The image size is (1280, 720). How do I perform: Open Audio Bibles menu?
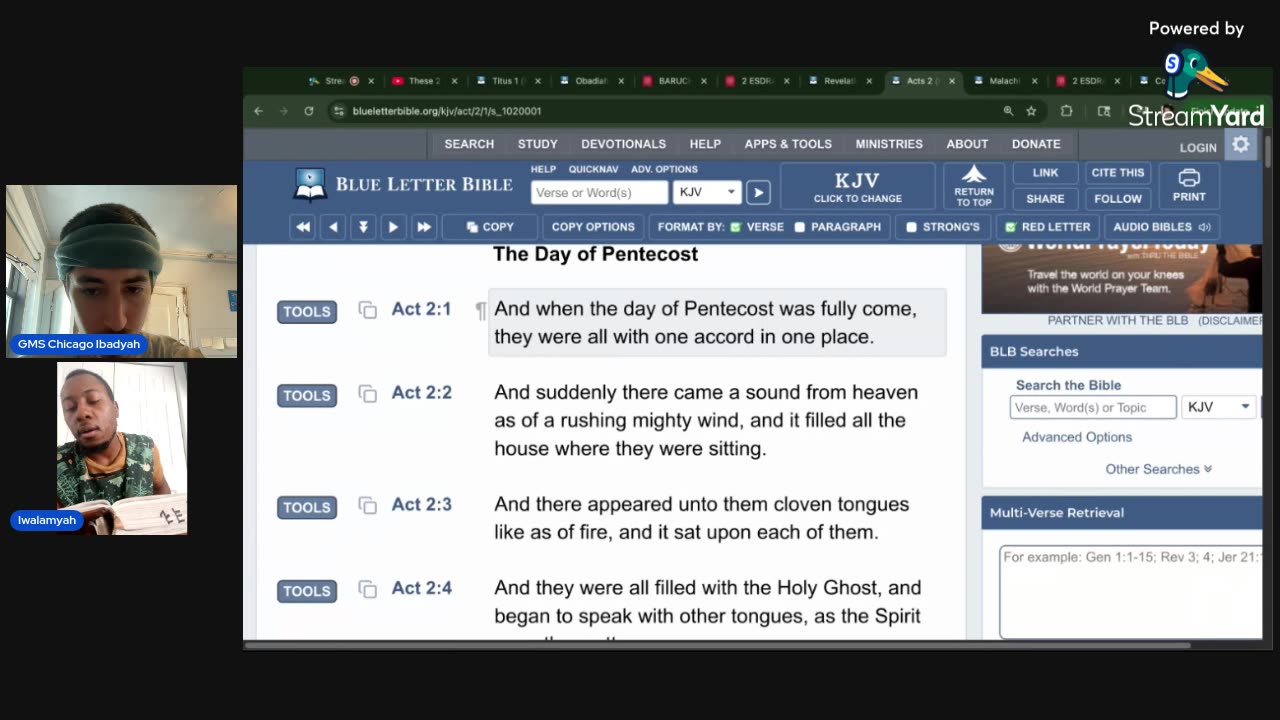[x=1161, y=227]
